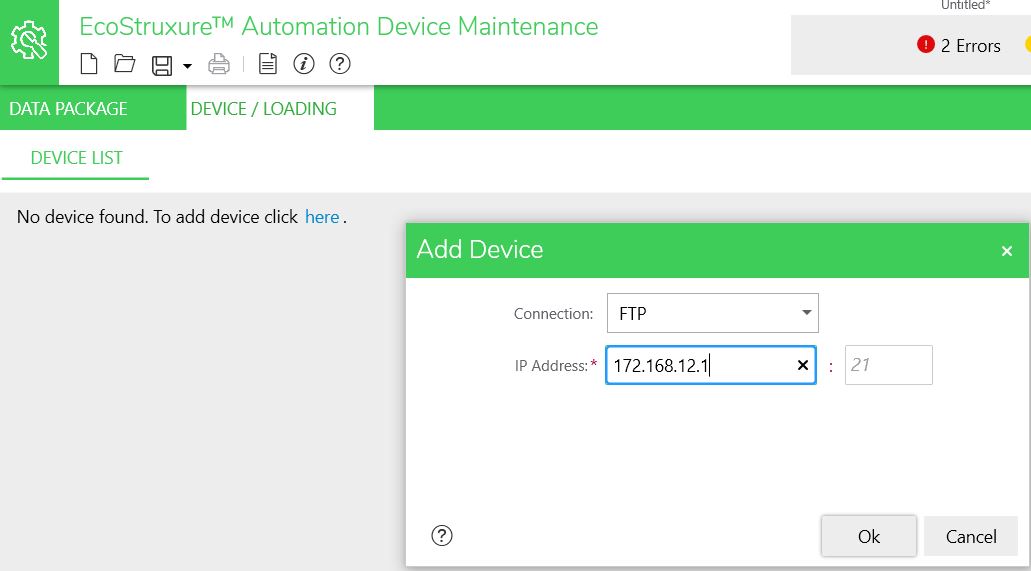
Task: Cancel the Add Device dialog
Action: click(x=971, y=536)
